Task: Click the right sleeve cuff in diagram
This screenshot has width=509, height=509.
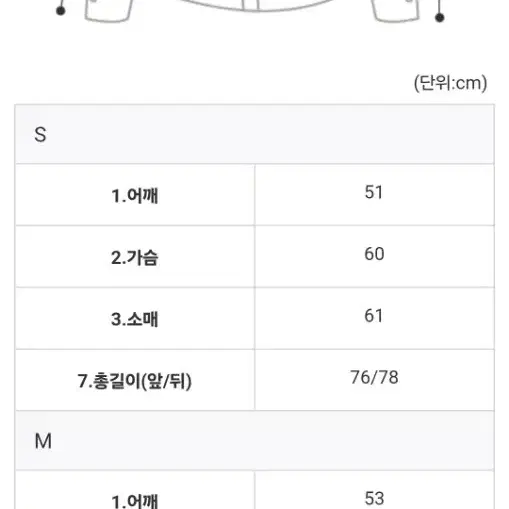Action: [395, 11]
